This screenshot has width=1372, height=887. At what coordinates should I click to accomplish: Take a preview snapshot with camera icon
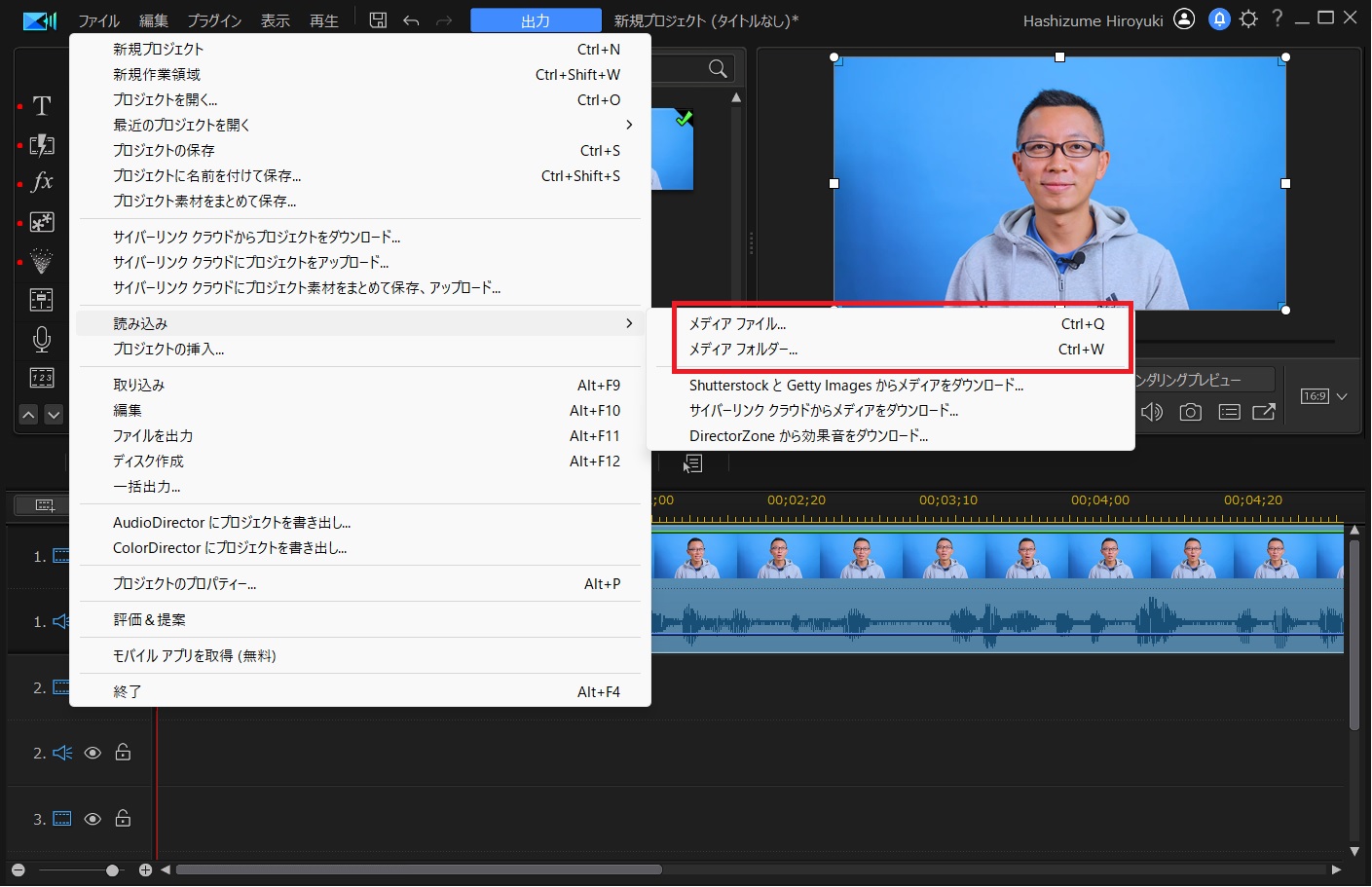[x=1190, y=412]
